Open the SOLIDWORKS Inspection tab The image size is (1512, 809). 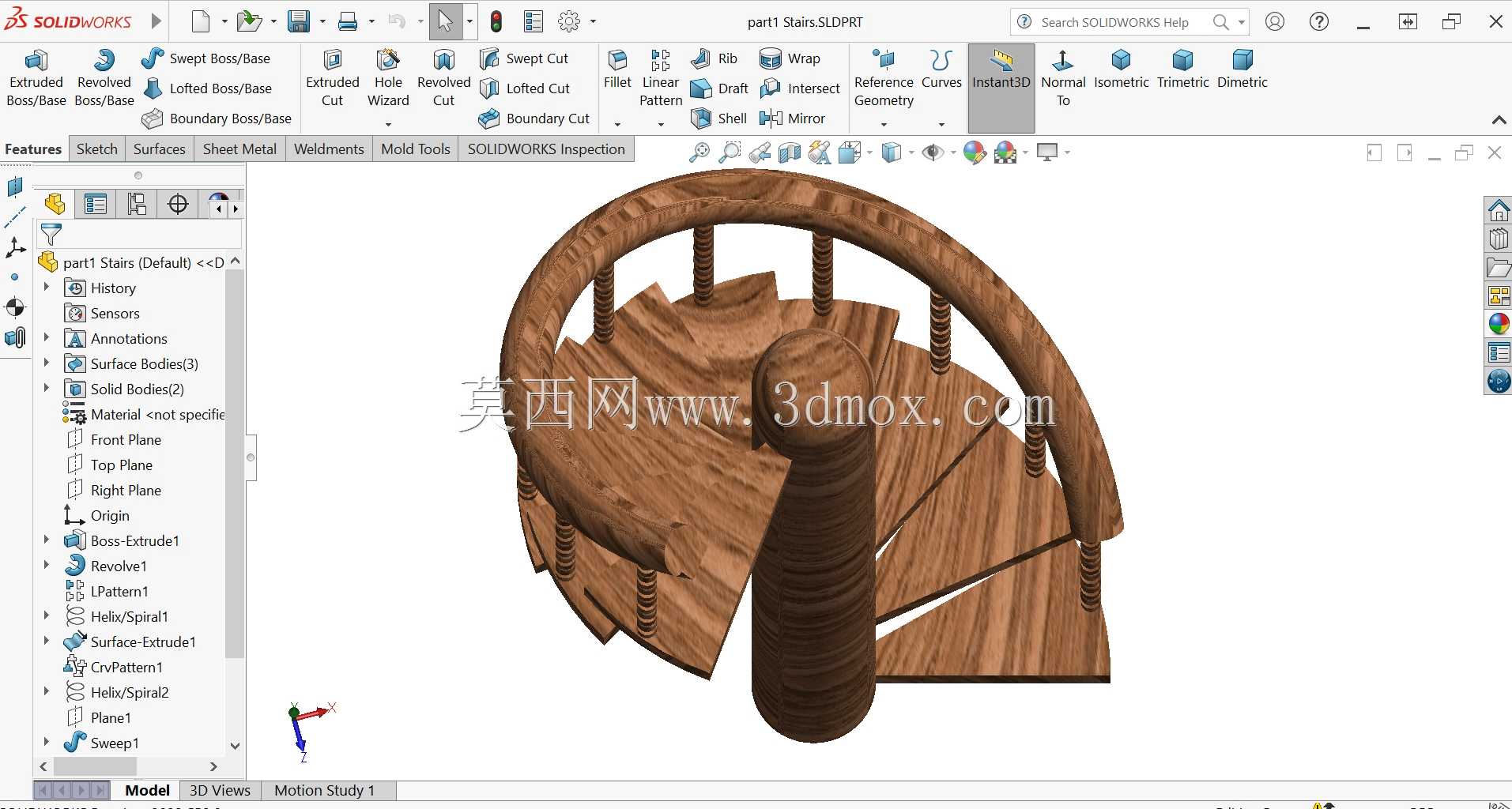pos(546,149)
